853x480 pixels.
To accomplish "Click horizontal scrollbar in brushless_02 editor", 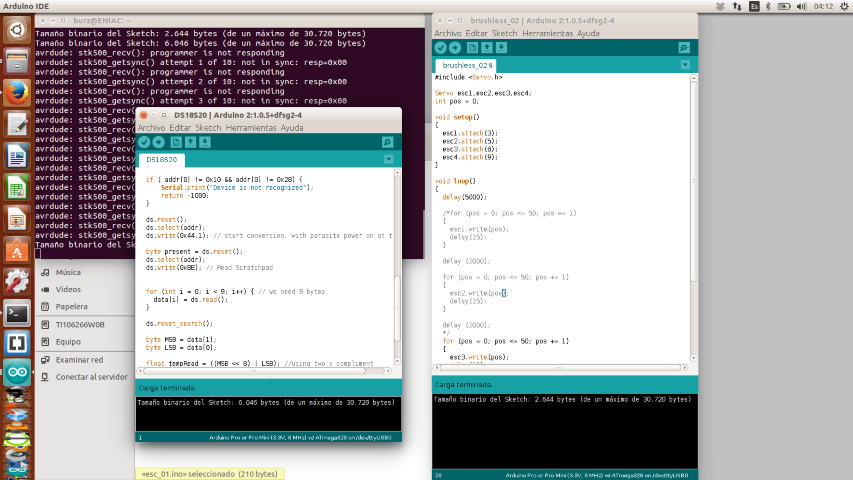I will tap(560, 368).
